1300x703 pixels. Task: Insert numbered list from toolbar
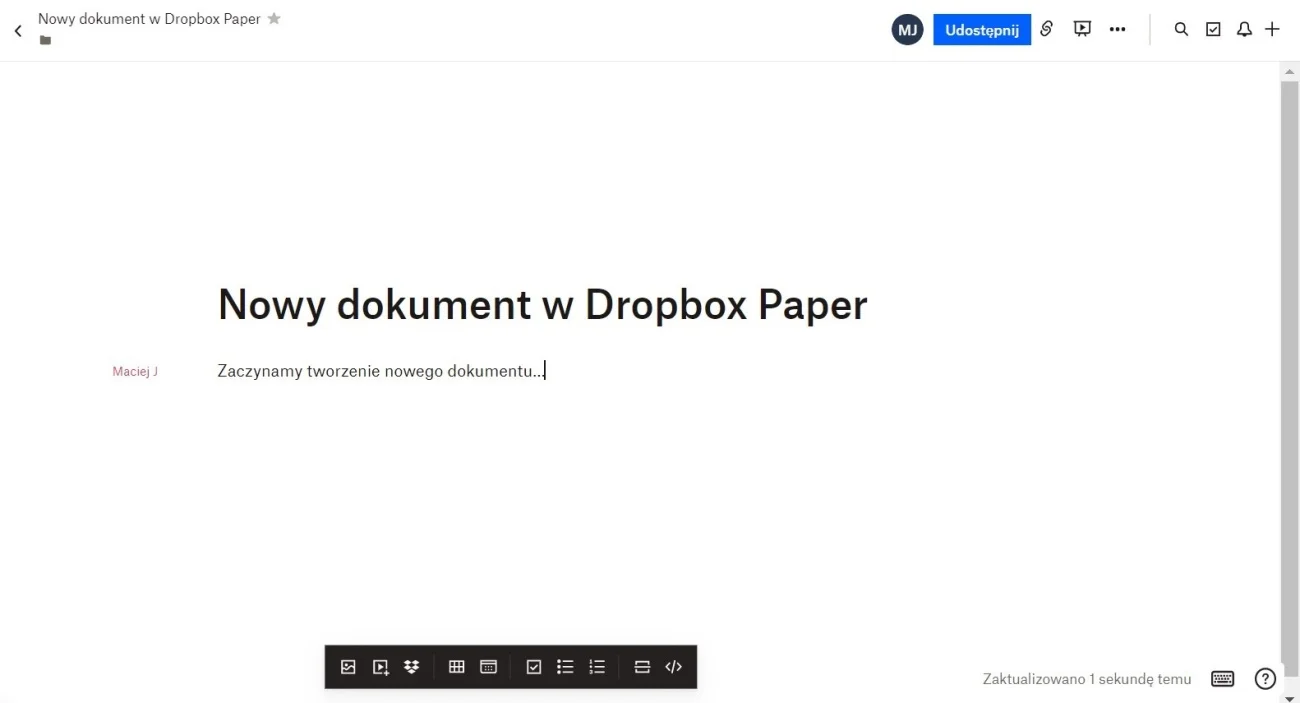point(597,667)
